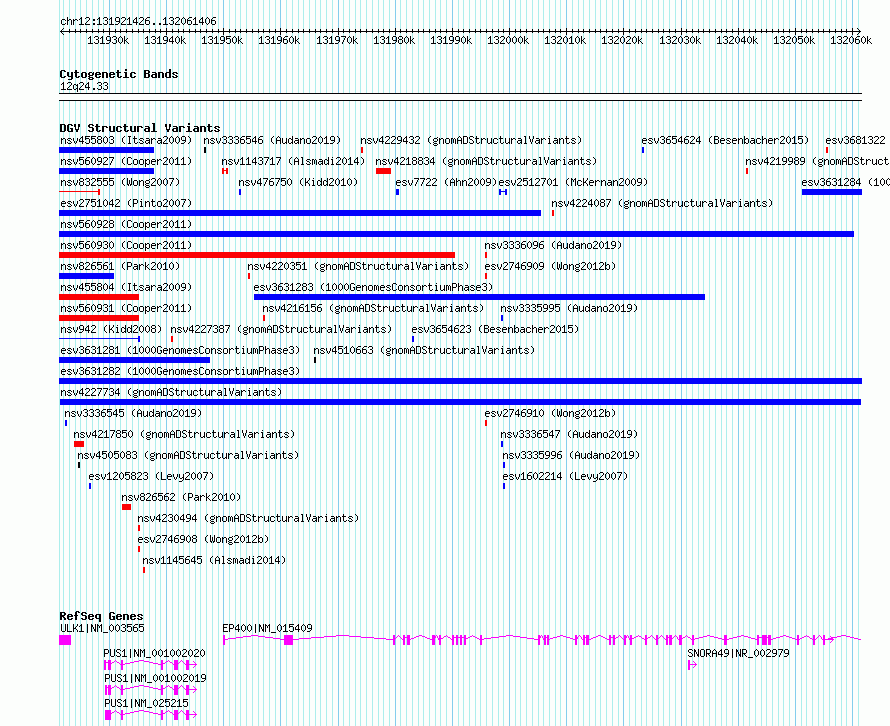Select nsv4505083 gnomAD variant label
Image resolution: width=890 pixels, height=726 pixels.
[x=188, y=455]
